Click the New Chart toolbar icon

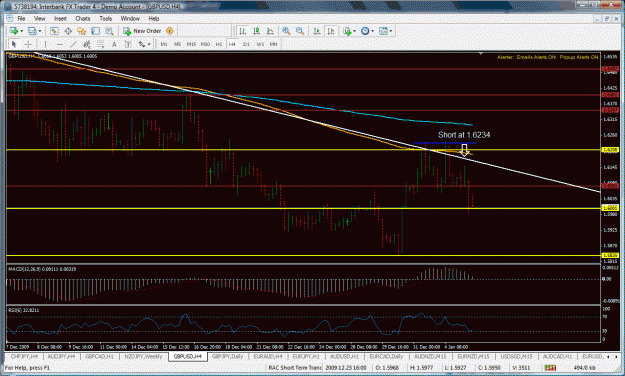(x=14, y=31)
